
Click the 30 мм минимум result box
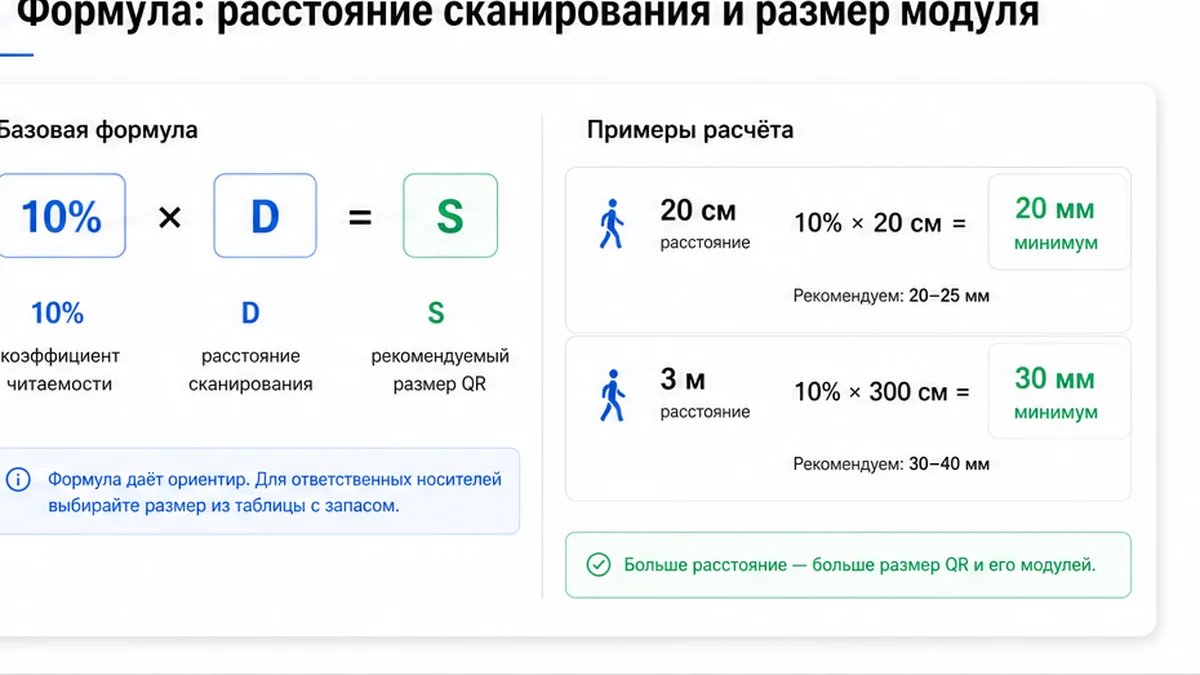[1059, 392]
